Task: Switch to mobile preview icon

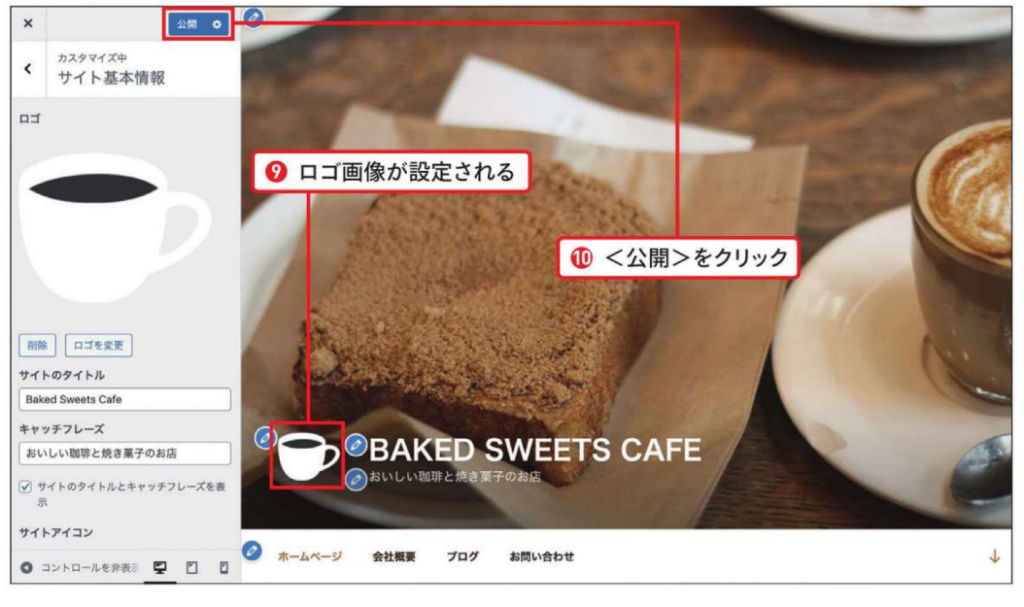Action: [224, 567]
